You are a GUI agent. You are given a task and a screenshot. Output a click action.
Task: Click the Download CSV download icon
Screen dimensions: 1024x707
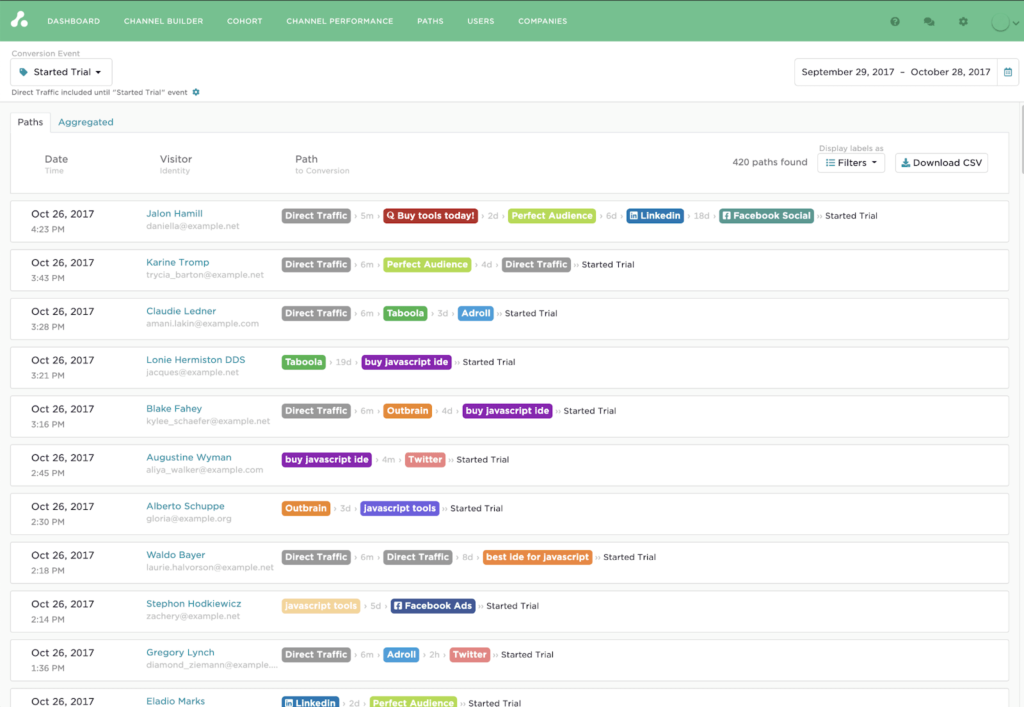click(x=907, y=162)
